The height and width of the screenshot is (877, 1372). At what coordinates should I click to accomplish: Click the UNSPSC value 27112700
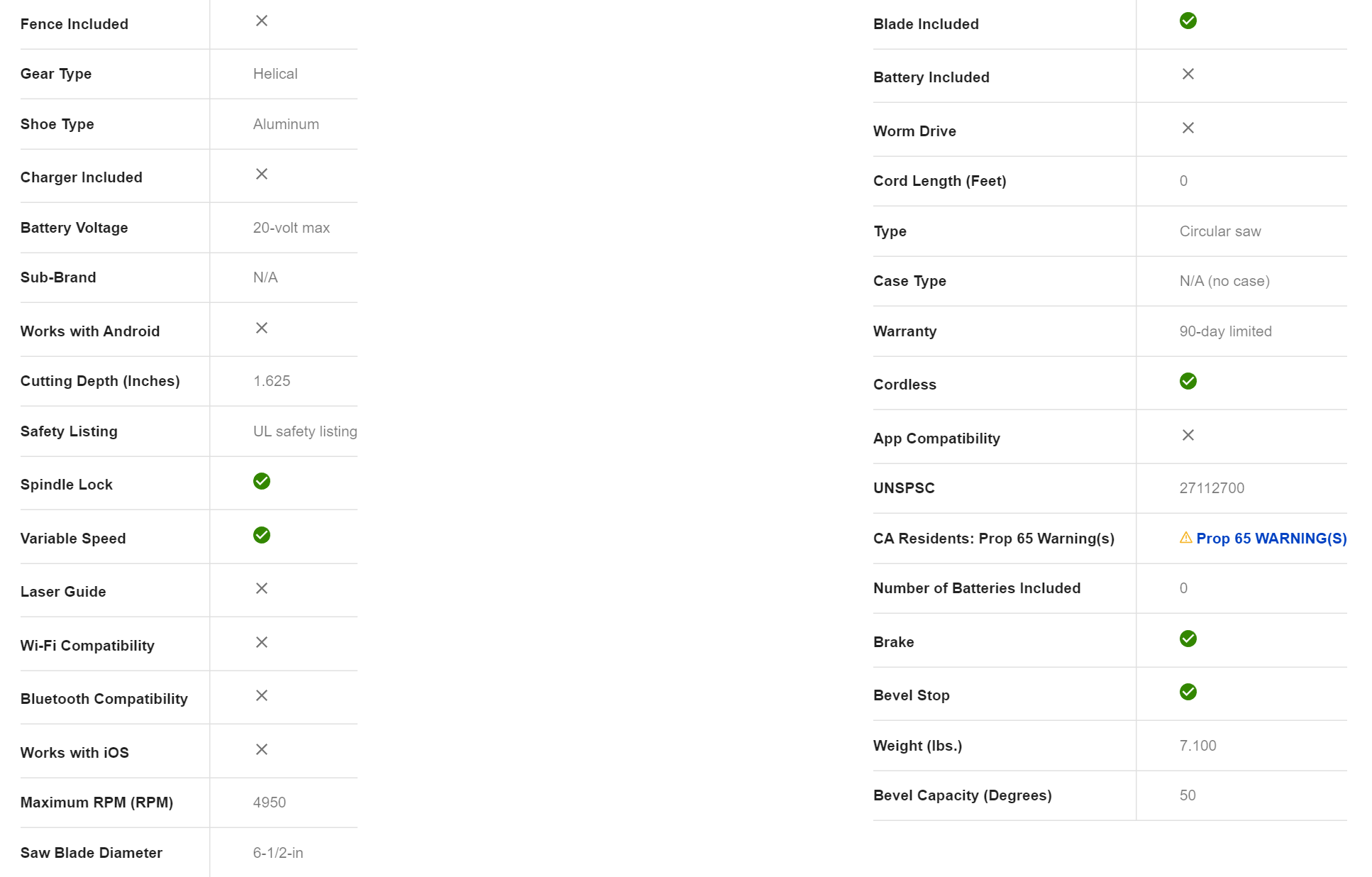[x=1212, y=488]
